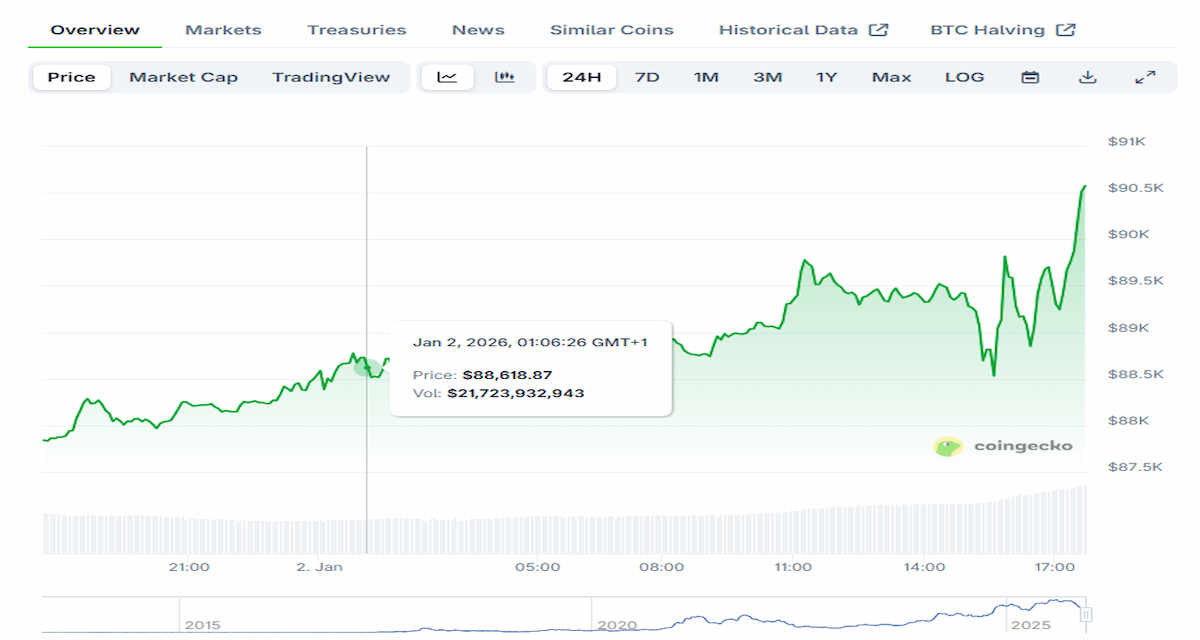1200x640 pixels.
Task: Select the 7D timeframe
Action: pos(647,76)
